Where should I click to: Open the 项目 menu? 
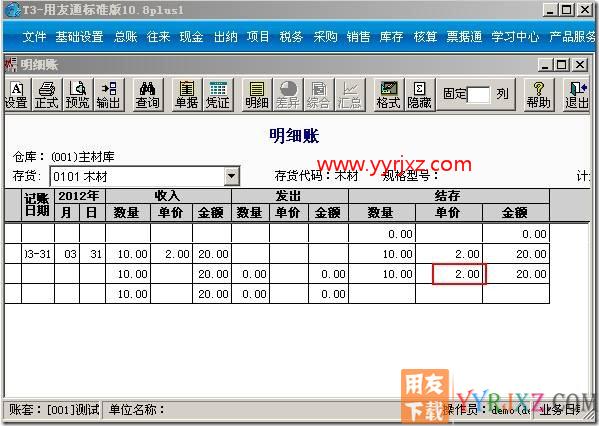(x=258, y=37)
